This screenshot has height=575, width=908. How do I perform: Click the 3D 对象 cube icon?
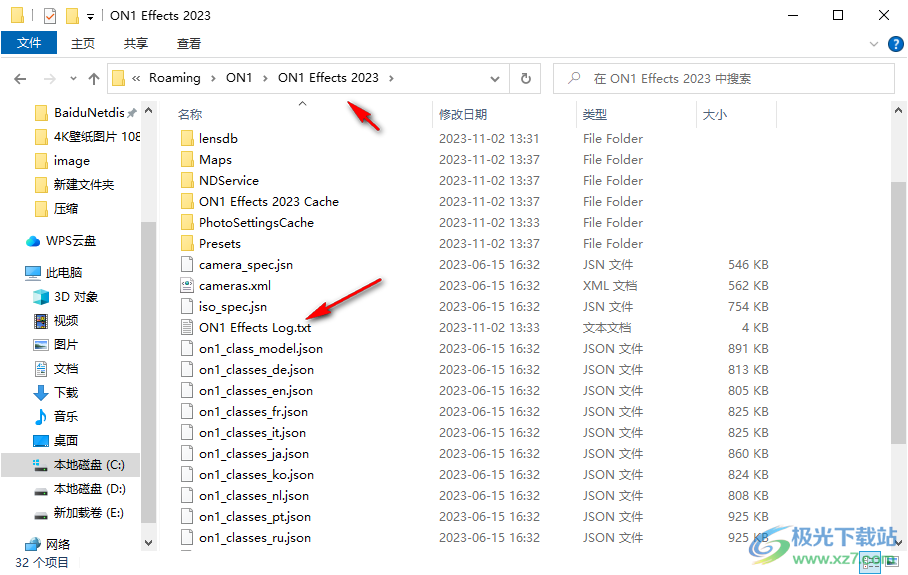(41, 297)
